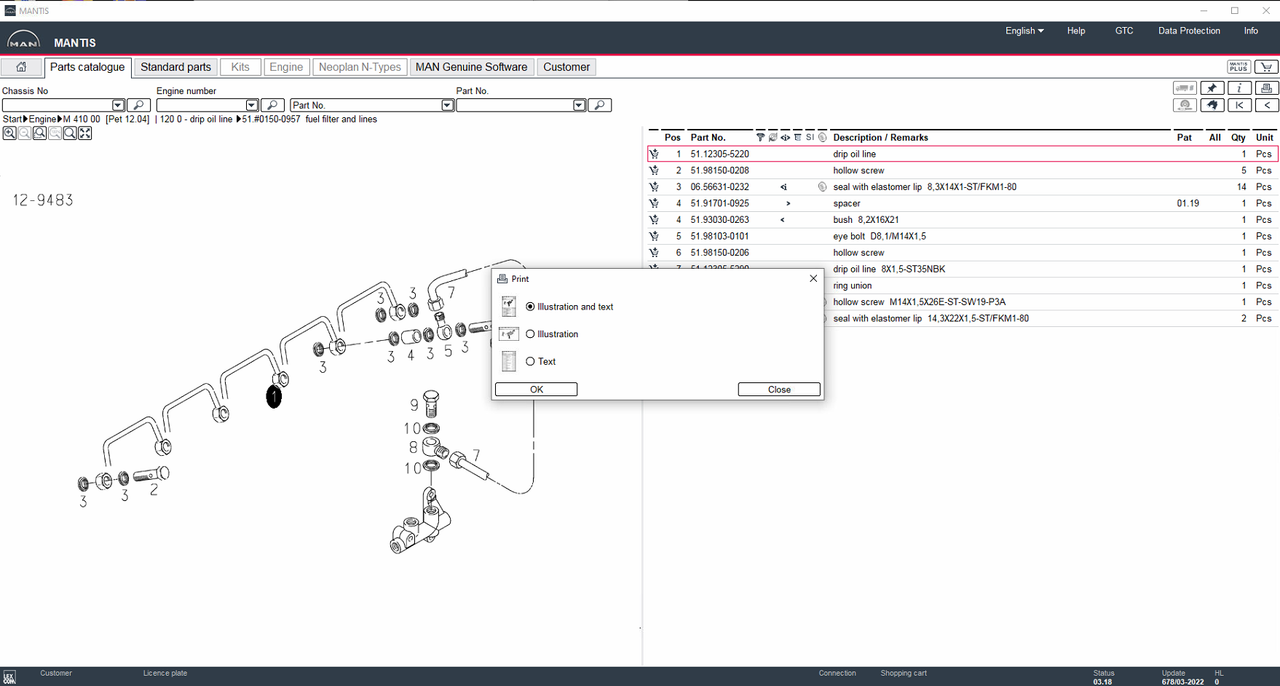Add hollow screw 51.98150-0206 to cart
This screenshot has width=1280, height=686.
pyautogui.click(x=653, y=253)
